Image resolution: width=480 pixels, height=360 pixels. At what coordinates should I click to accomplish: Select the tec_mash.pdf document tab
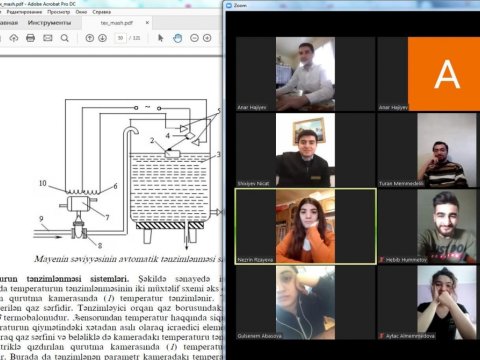pyautogui.click(x=117, y=23)
